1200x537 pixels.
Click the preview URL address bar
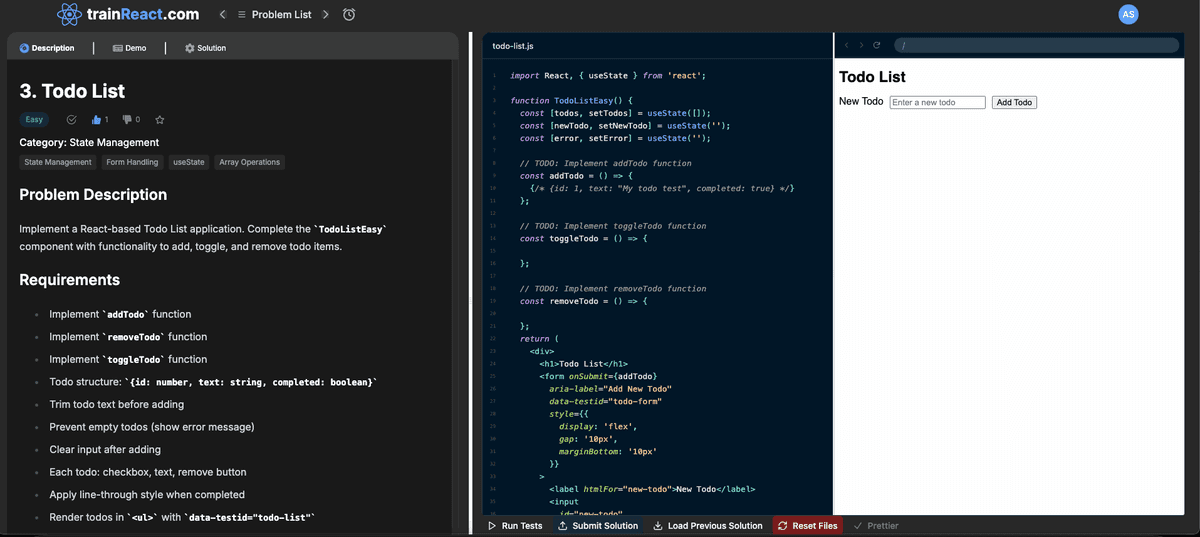click(1036, 45)
